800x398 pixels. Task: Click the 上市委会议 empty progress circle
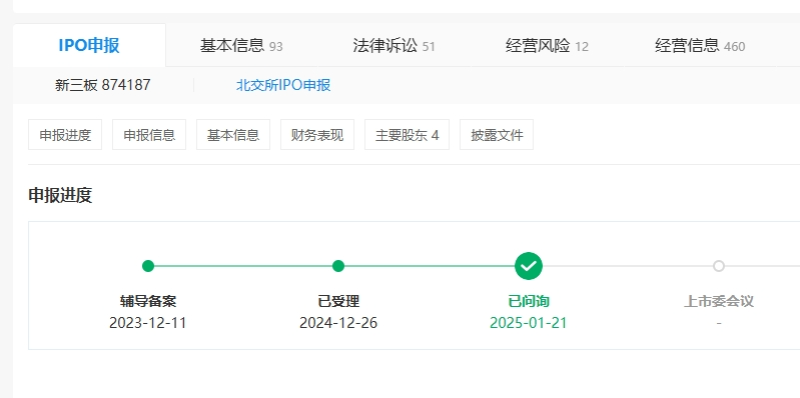click(x=719, y=266)
